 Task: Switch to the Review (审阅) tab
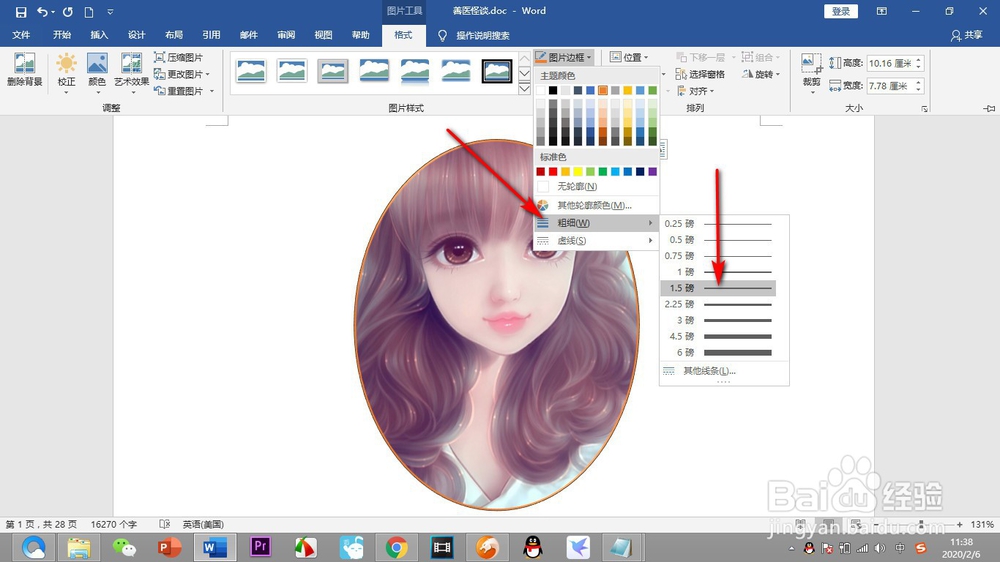(286, 35)
